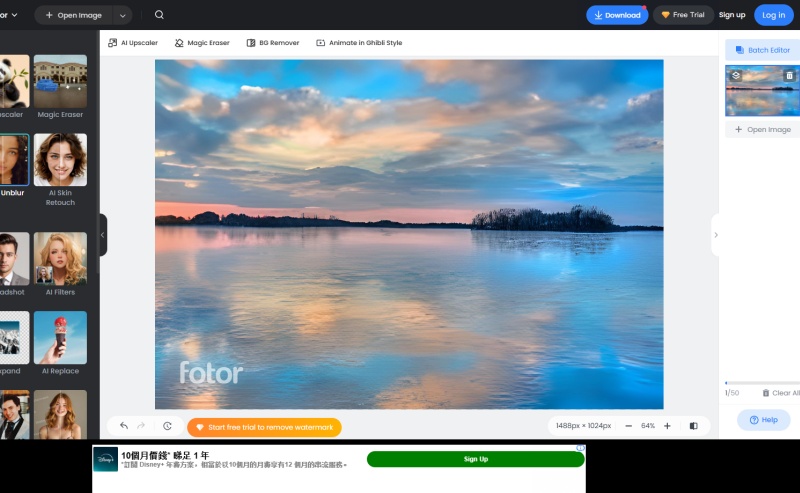The image size is (800, 493).
Task: Open the AI Filters tool
Action: tap(60, 259)
